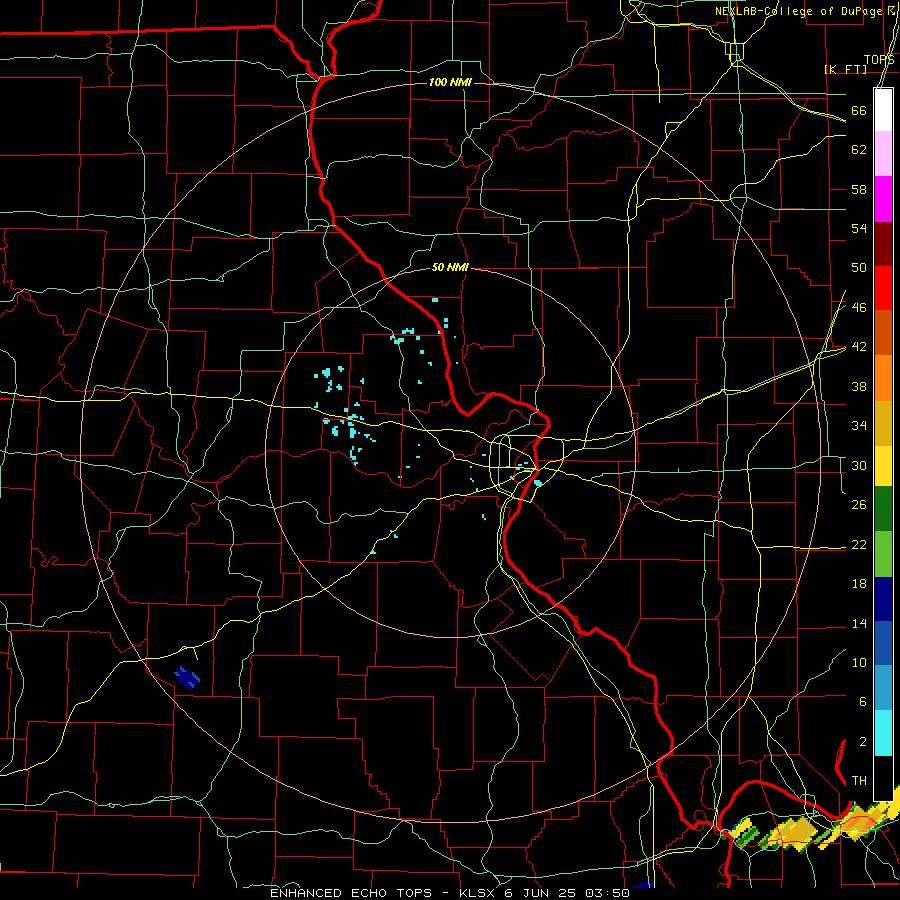Click the legend value 30
The image size is (900, 900).
859,465
